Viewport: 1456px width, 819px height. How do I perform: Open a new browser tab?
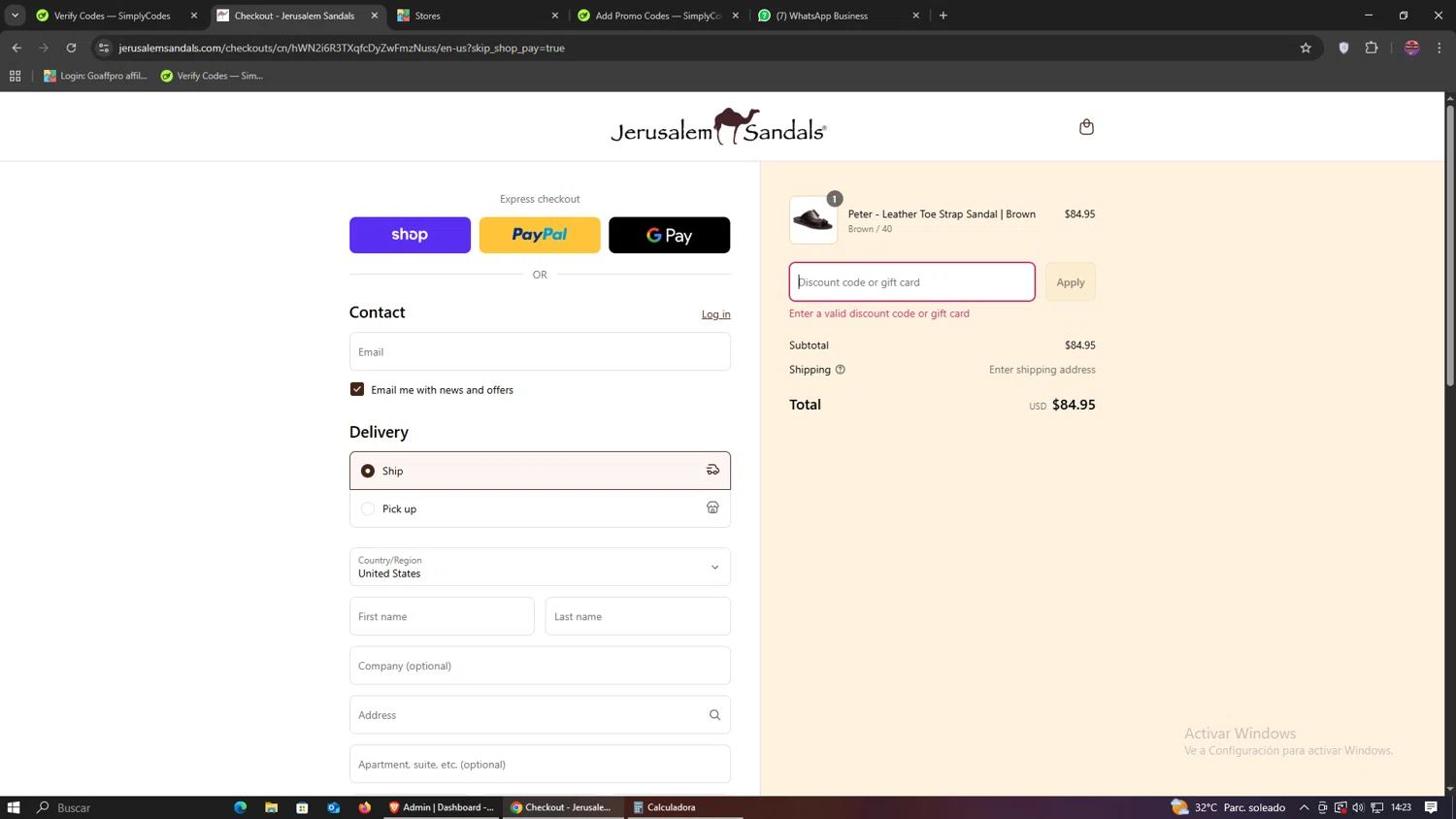click(x=943, y=16)
